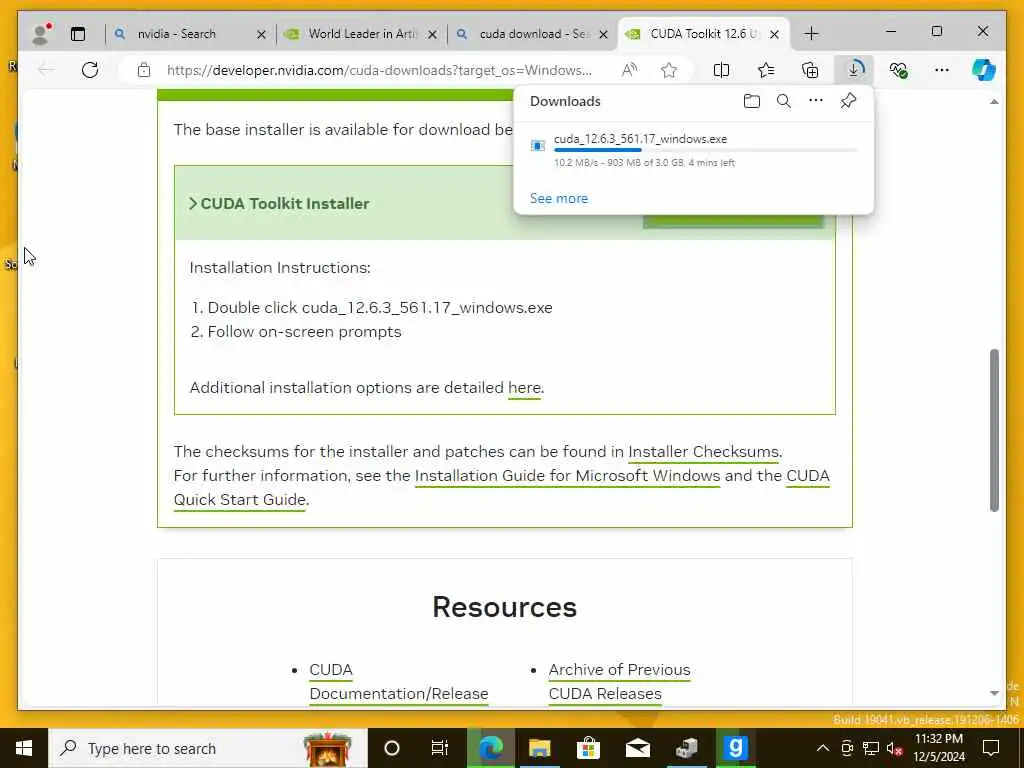Follow the 'here' installation options link
The image size is (1024, 768).
tap(524, 388)
